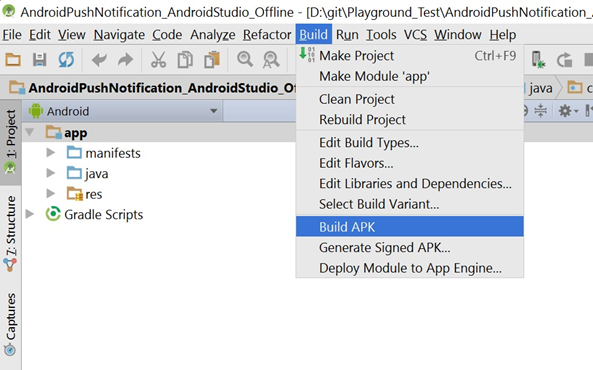Click the project name breadcrumb in navigation bar
Screen dimensions: 593x370
tap(153, 88)
